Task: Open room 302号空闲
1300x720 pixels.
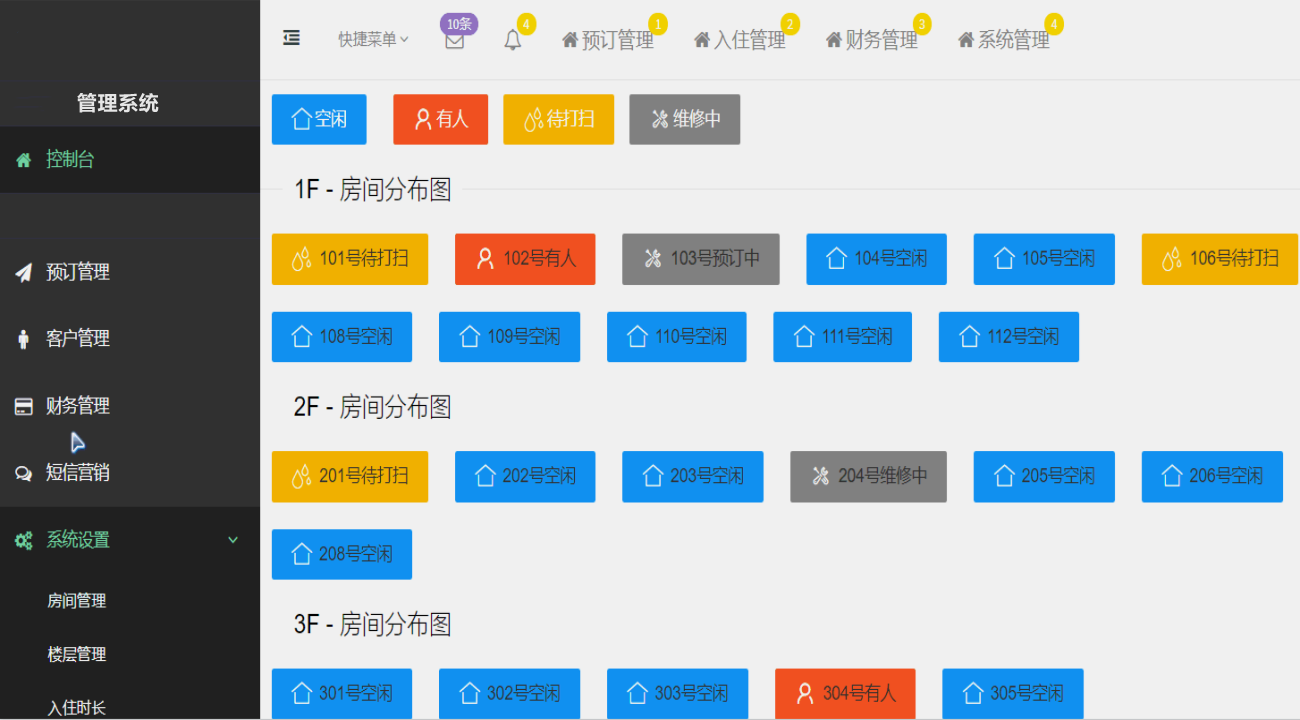Action: [509, 693]
